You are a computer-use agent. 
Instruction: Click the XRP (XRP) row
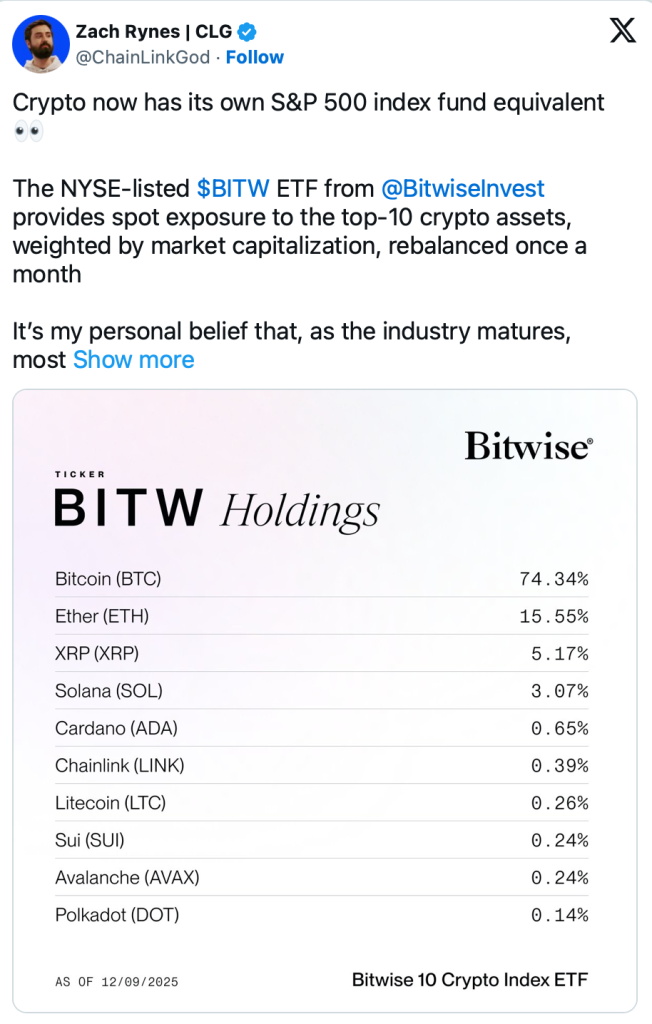[x=321, y=653]
